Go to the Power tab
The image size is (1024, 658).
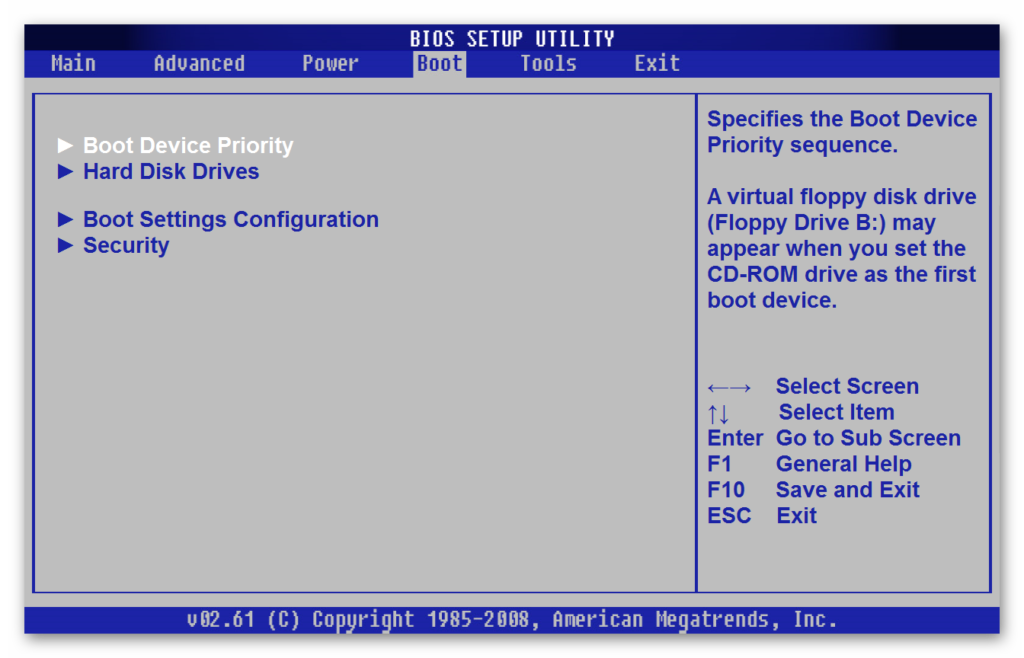pos(330,64)
